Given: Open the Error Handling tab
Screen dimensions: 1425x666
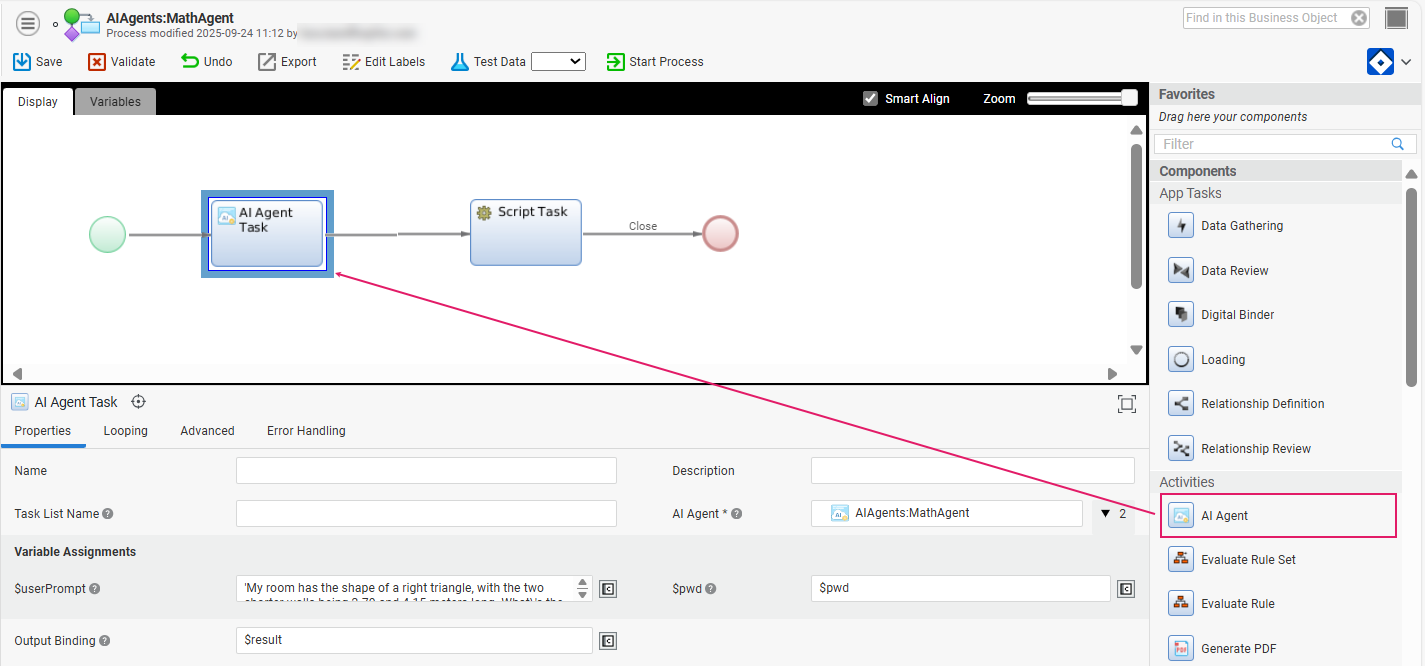Looking at the screenshot, I should click(306, 431).
